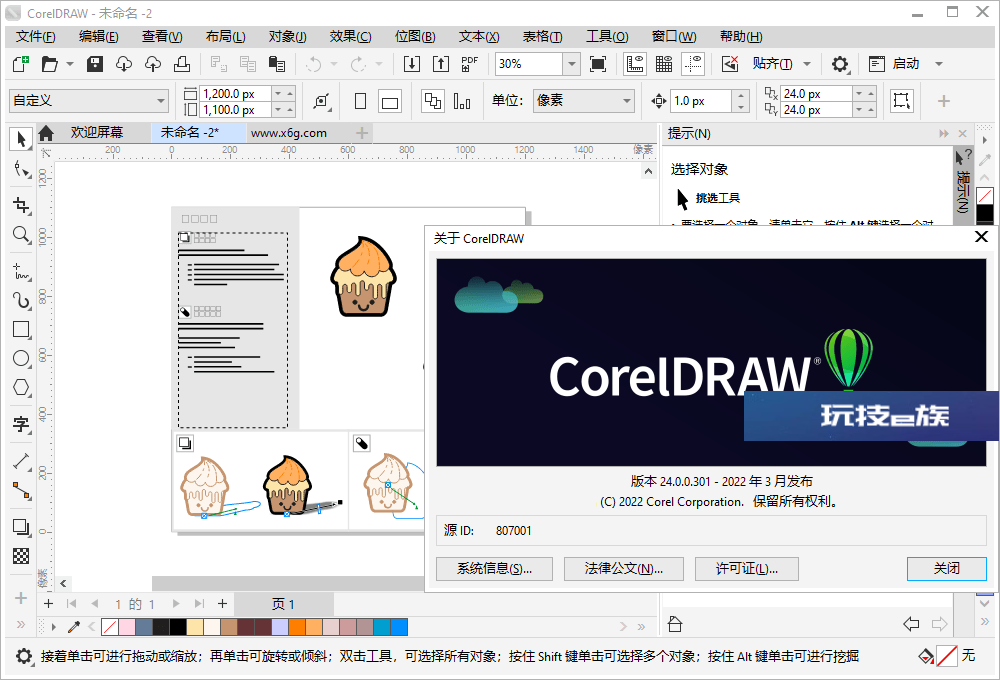The width and height of the screenshot is (1000, 680).
Task: Select the Eyedropper icon beside palette
Action: (73, 627)
